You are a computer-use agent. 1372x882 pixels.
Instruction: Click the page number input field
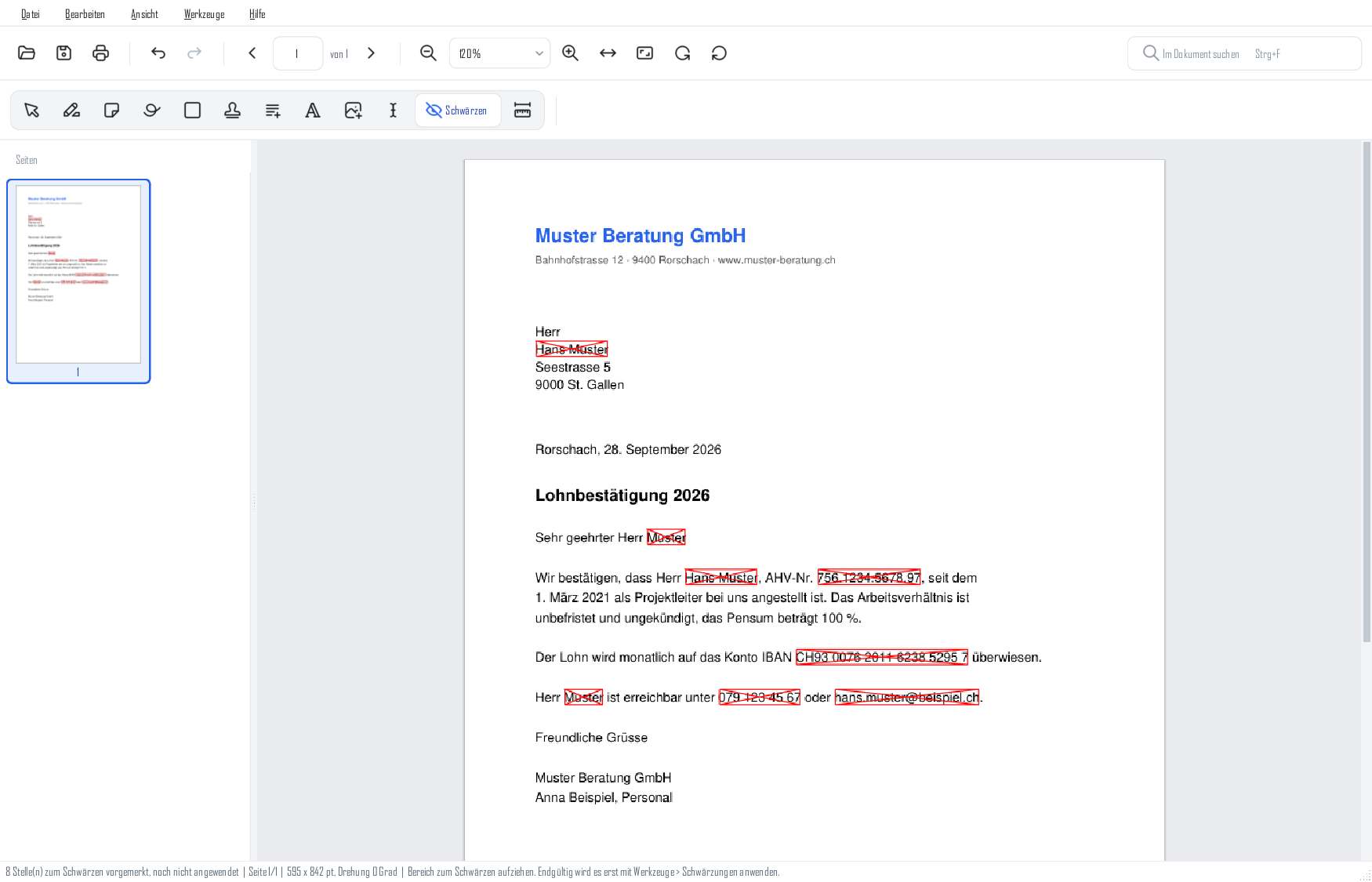point(298,53)
